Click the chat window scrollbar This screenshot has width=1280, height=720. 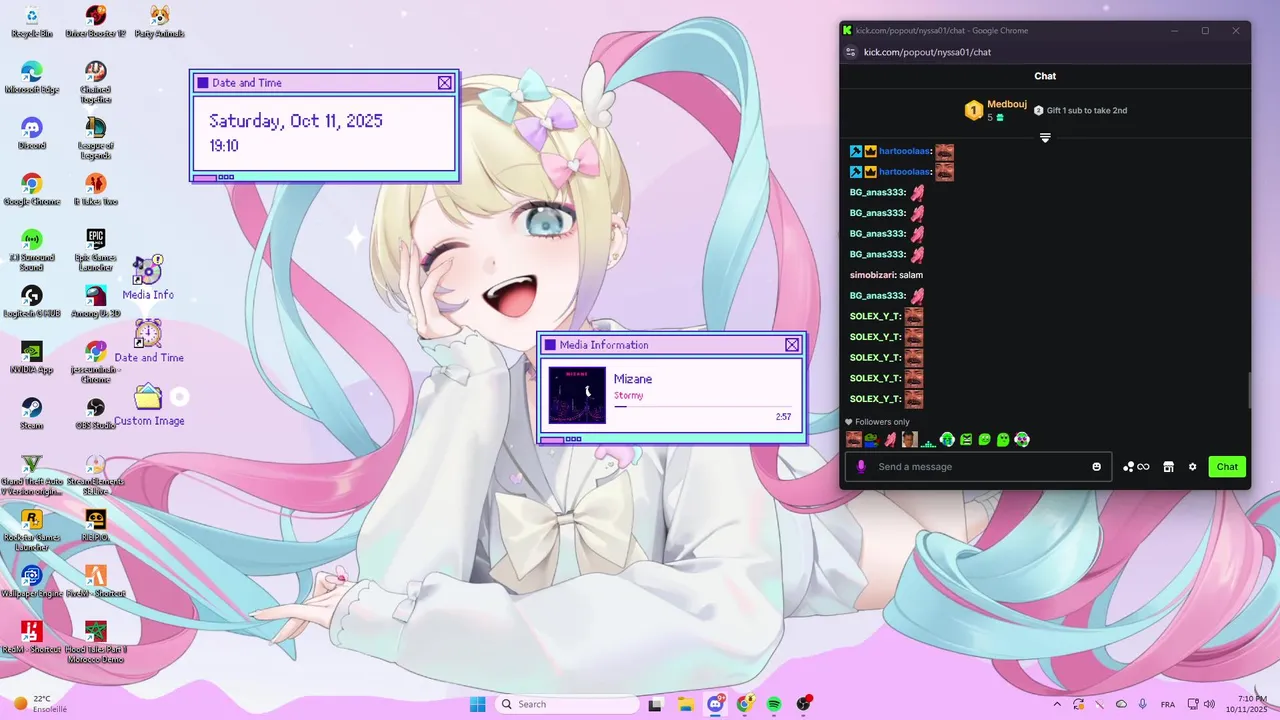click(1247, 390)
